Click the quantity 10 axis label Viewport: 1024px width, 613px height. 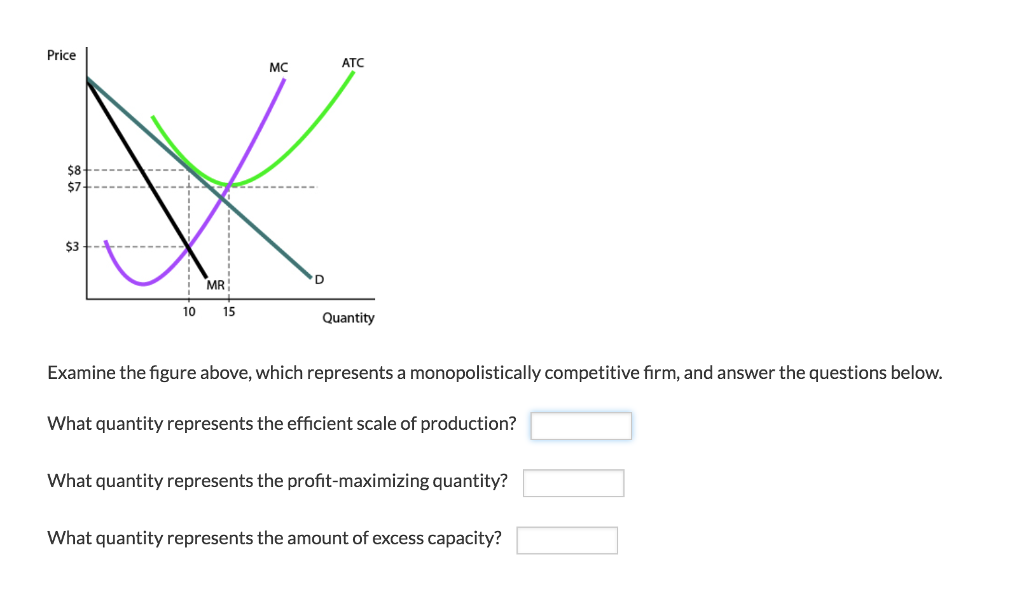point(189,312)
